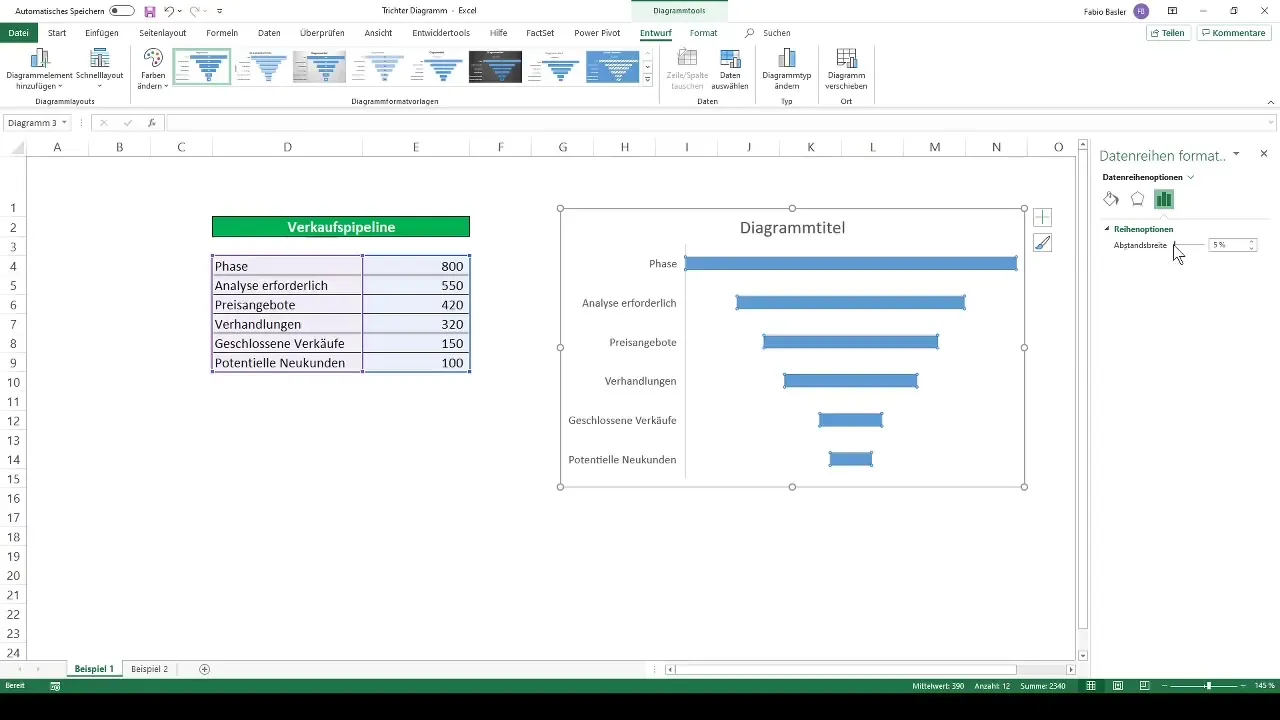Open the series options bar-chart tab
This screenshot has width=1280, height=720.
pyautogui.click(x=1163, y=199)
